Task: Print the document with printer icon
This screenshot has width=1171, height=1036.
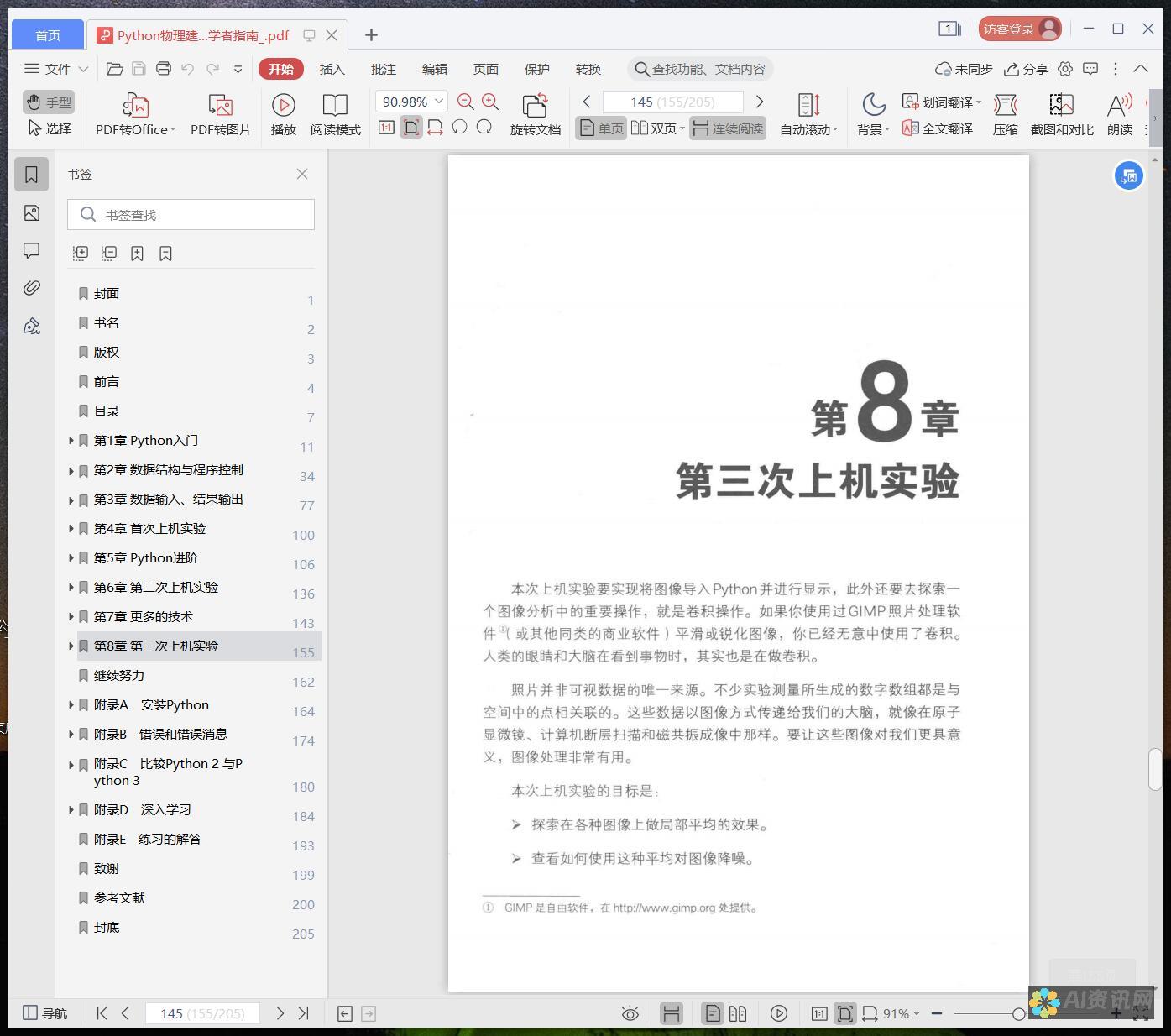Action: (164, 69)
